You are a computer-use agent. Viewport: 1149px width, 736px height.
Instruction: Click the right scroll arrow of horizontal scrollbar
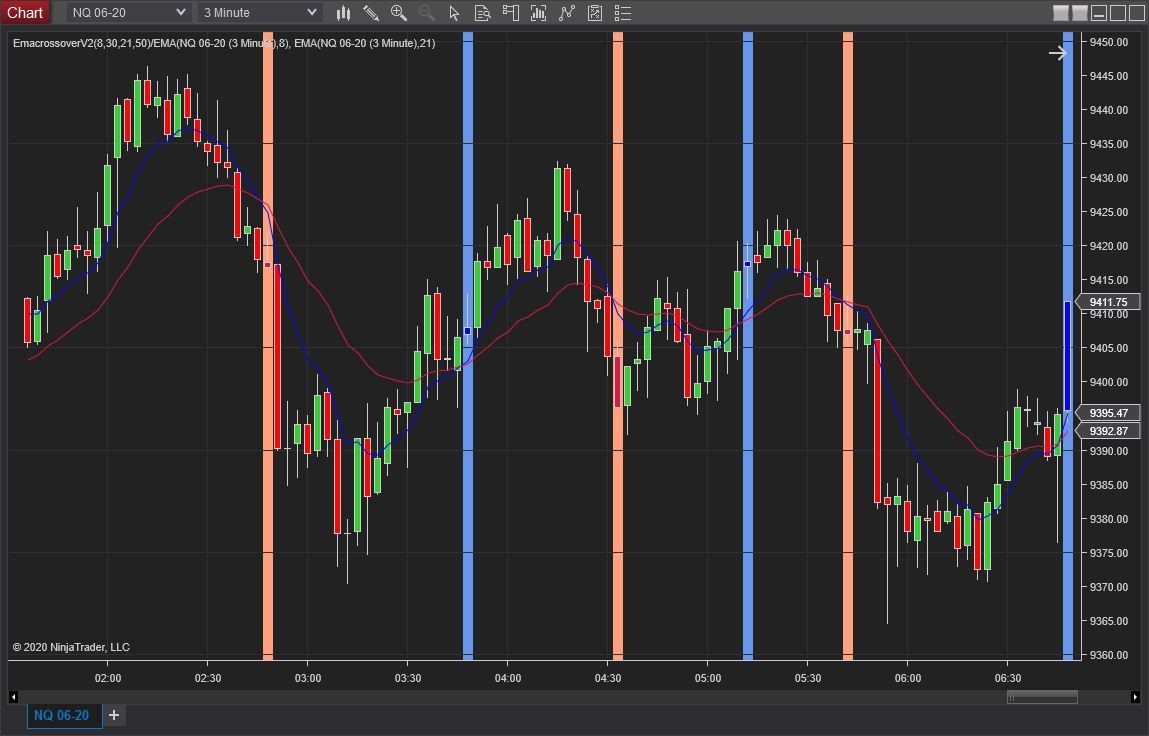(x=1135, y=696)
